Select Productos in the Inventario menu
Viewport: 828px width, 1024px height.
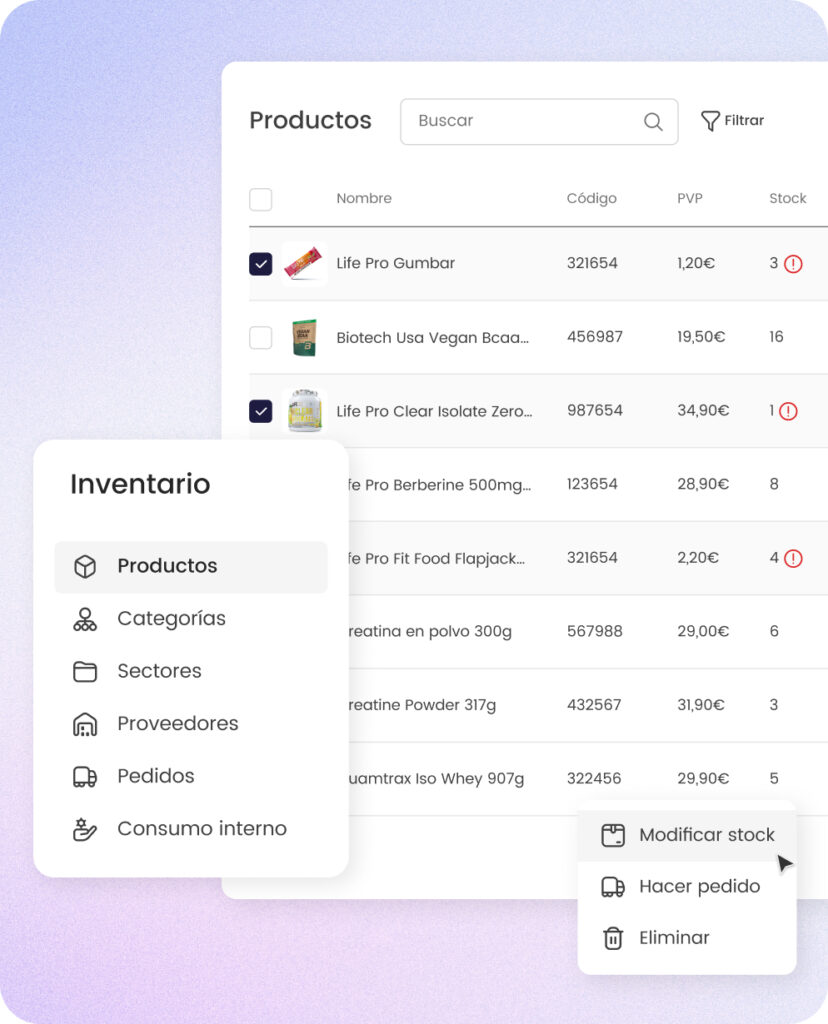pos(191,566)
